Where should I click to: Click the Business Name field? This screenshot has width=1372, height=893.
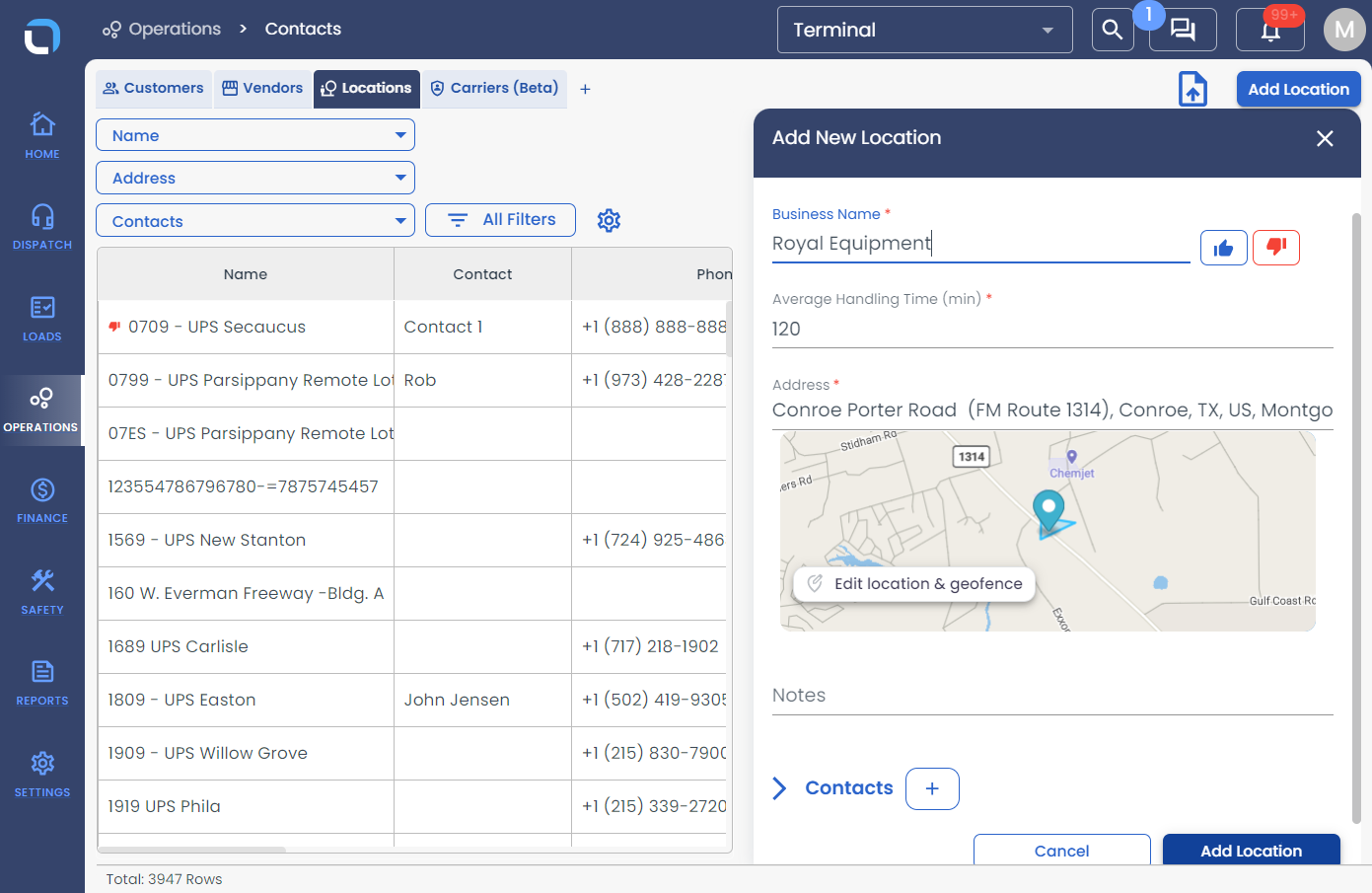(x=981, y=244)
